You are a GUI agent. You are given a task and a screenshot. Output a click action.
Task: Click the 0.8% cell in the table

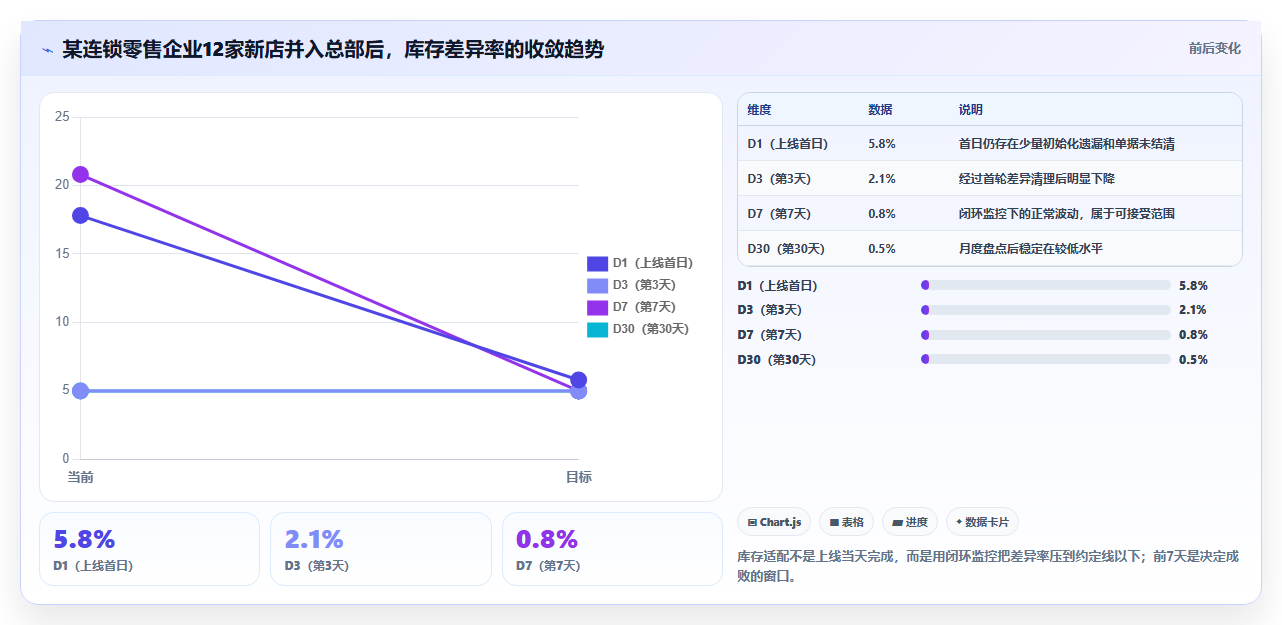click(x=881, y=214)
